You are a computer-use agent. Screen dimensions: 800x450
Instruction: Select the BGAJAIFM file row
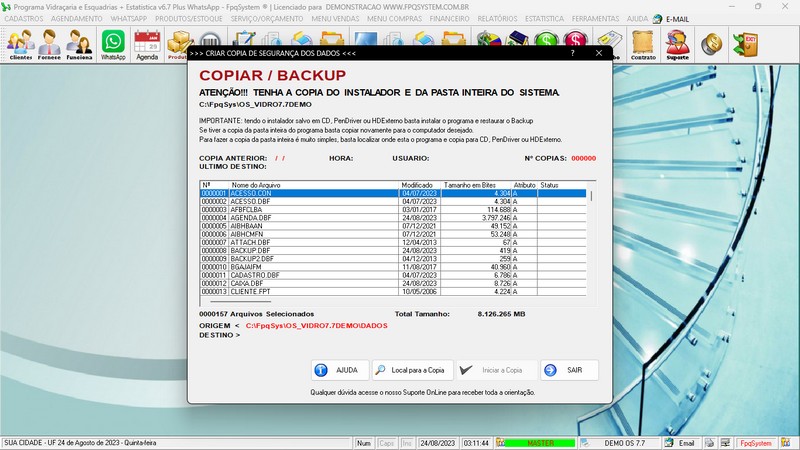[x=393, y=267]
